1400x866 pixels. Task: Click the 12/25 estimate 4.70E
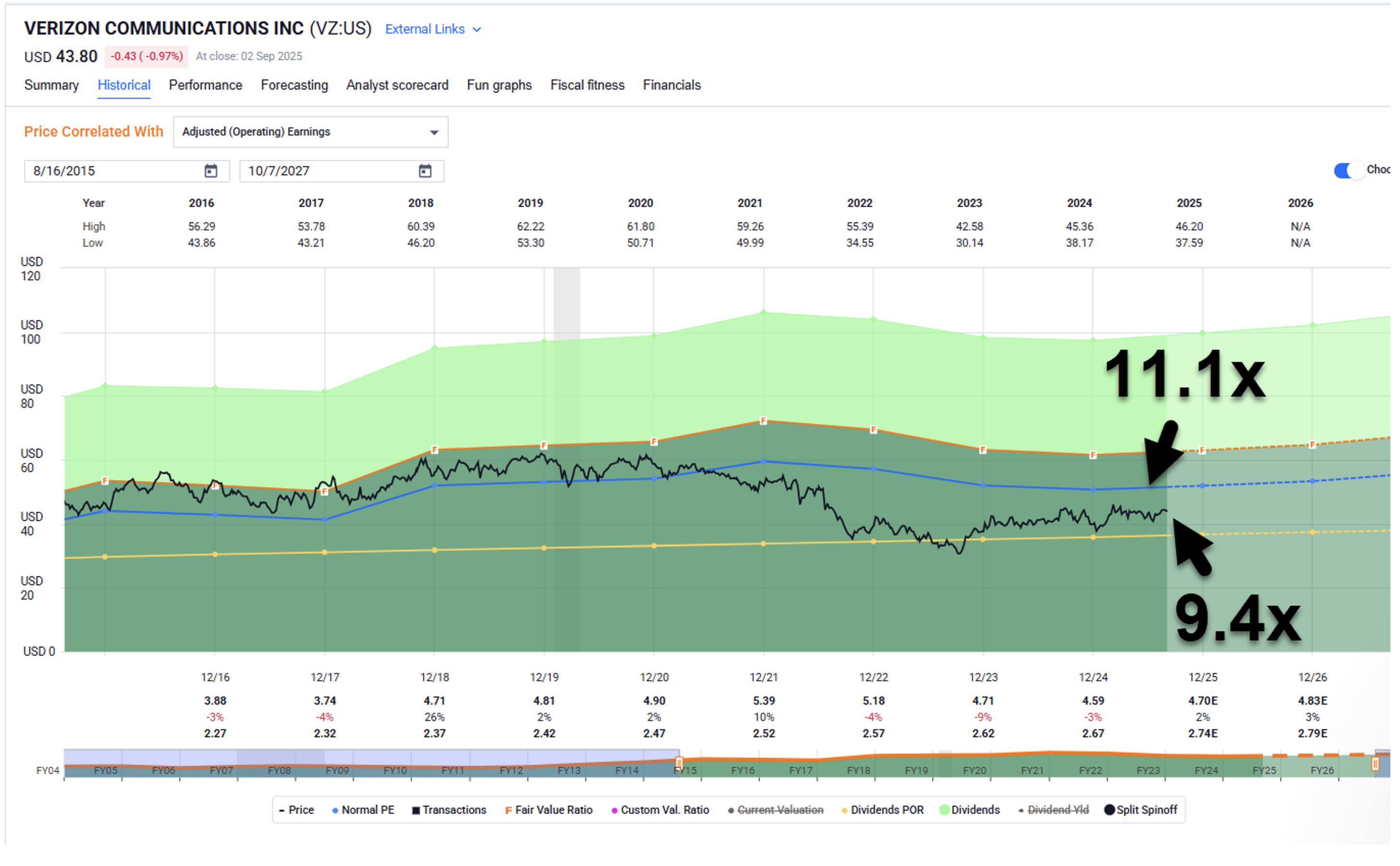(x=1203, y=701)
